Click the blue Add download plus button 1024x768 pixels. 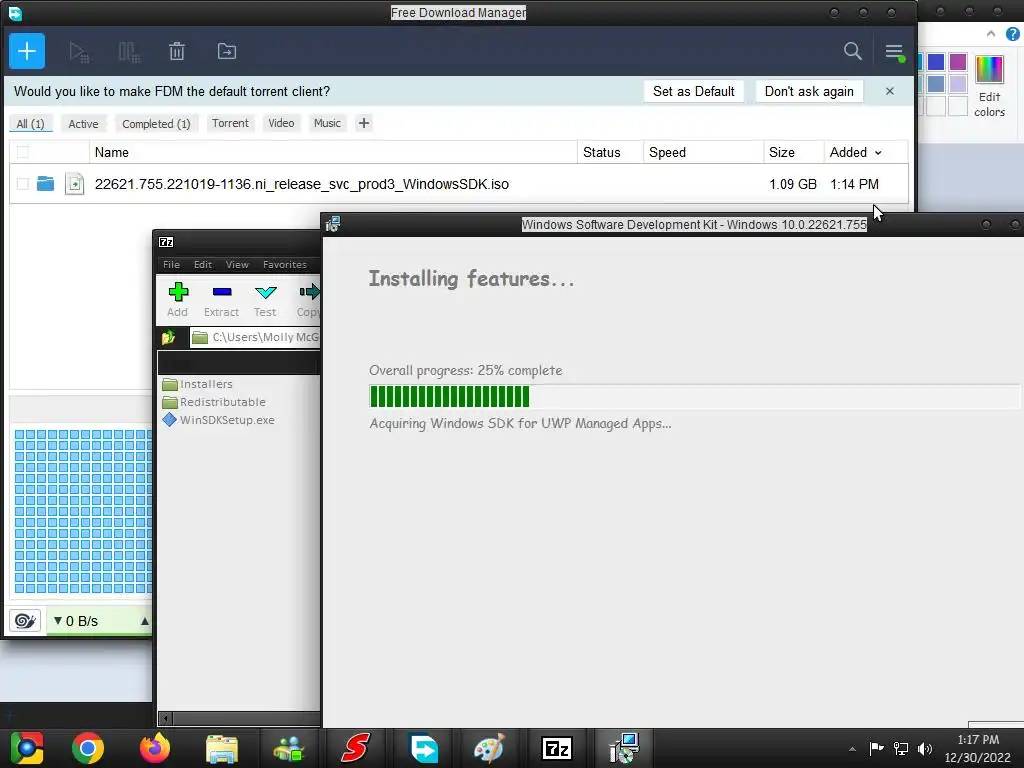click(x=27, y=51)
